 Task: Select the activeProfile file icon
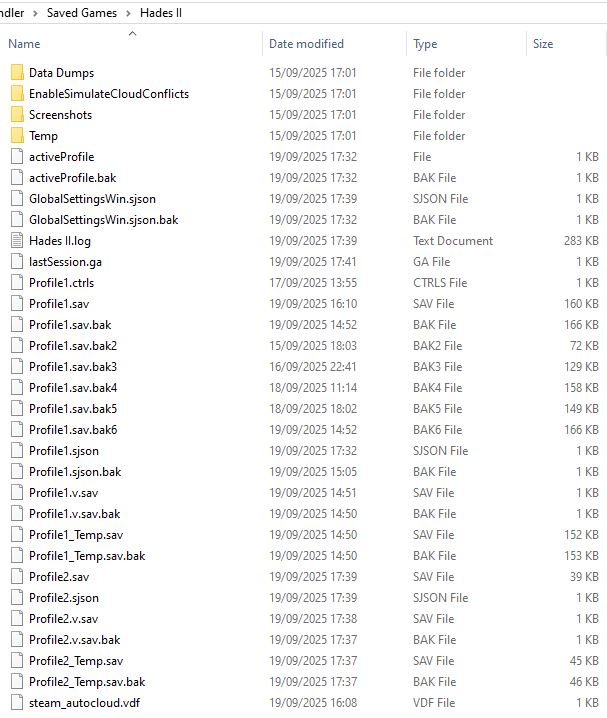pyautogui.click(x=17, y=157)
